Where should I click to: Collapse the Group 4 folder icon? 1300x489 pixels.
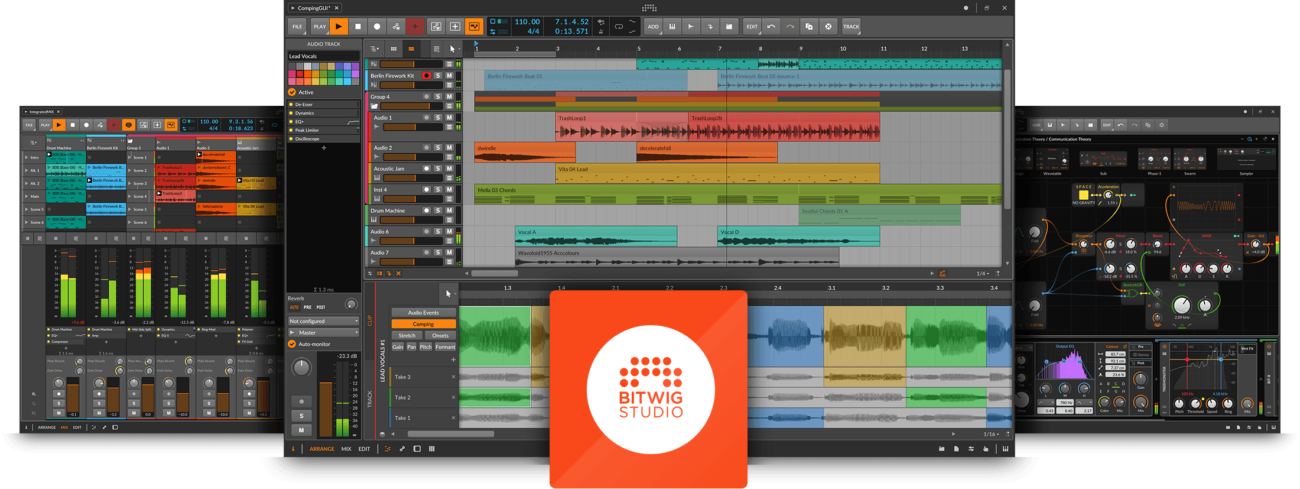(375, 106)
